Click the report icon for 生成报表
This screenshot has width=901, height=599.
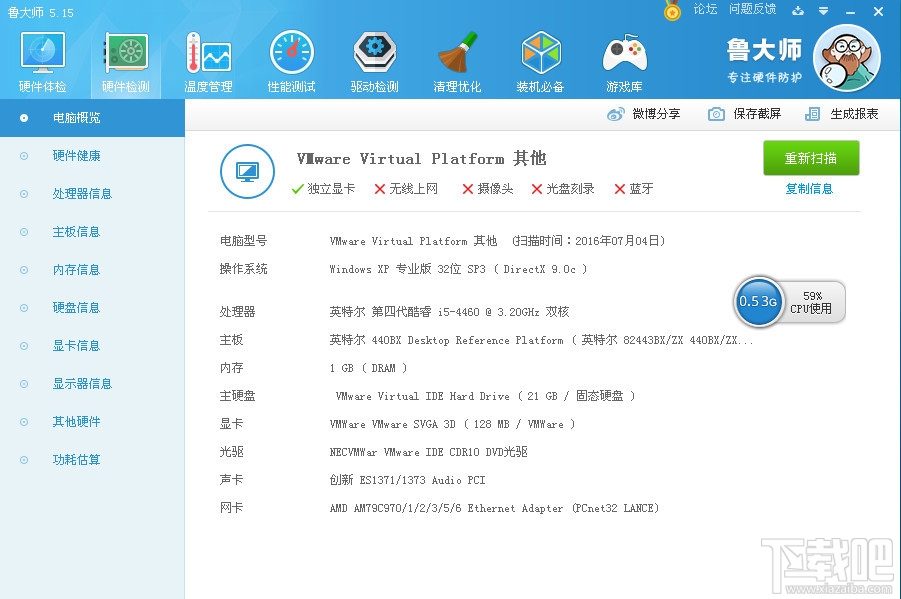click(x=813, y=114)
